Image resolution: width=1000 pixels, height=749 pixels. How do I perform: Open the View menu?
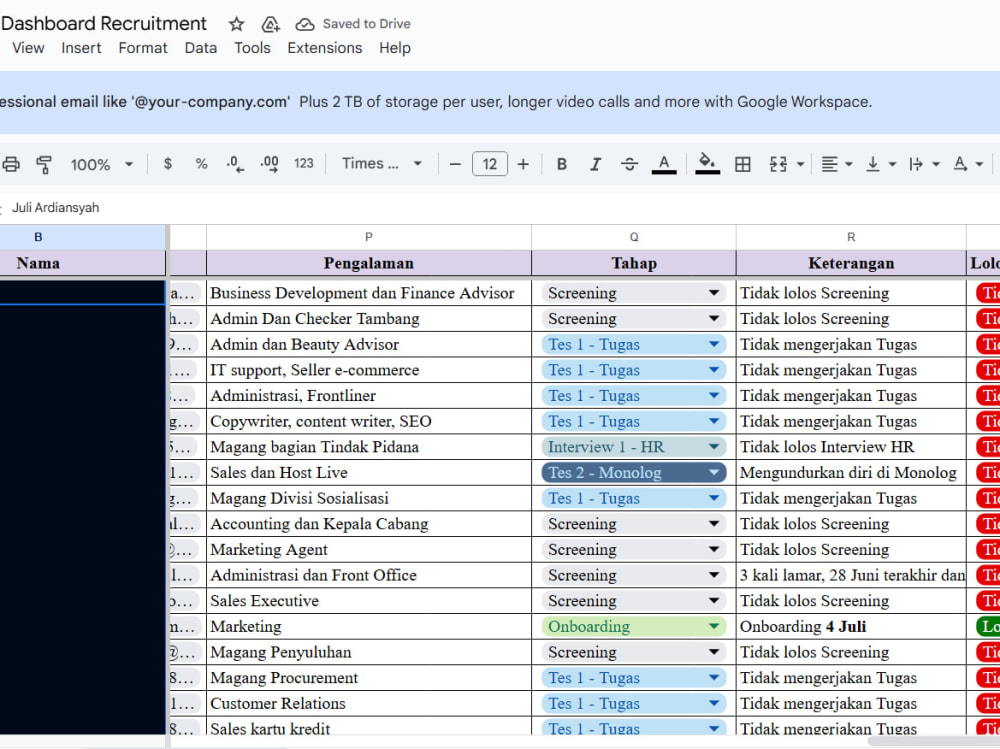(x=28, y=48)
